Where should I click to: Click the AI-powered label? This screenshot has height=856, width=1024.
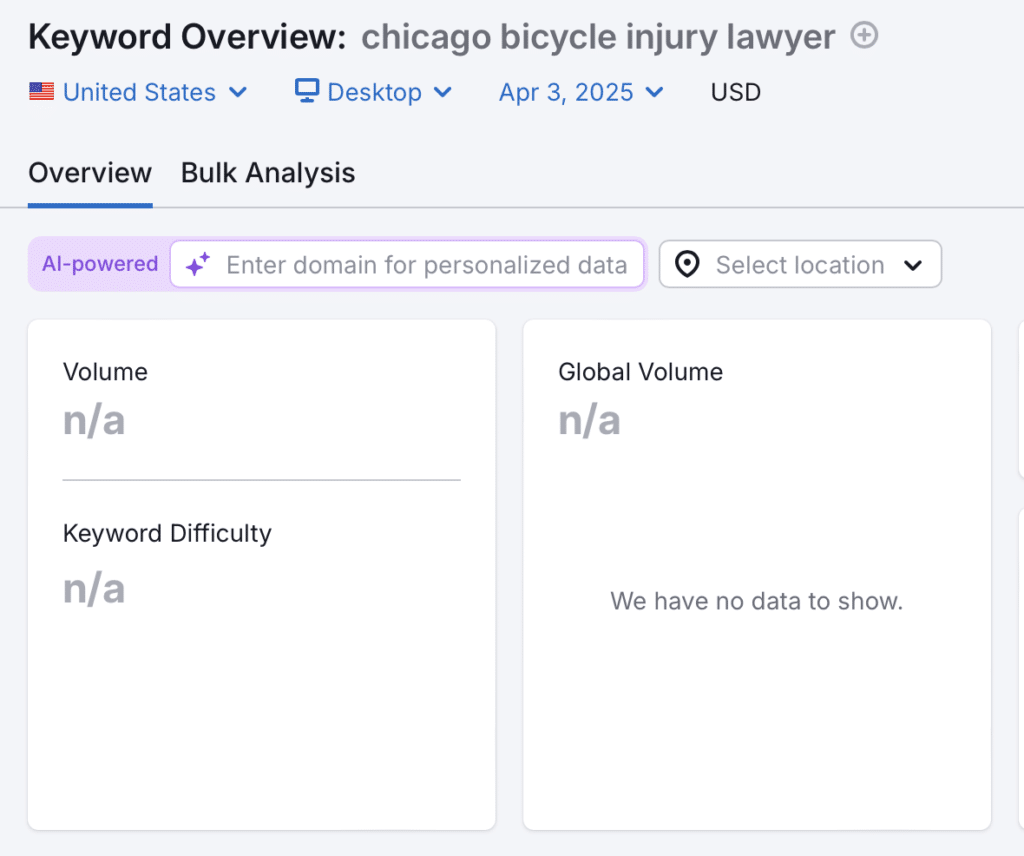(x=100, y=264)
